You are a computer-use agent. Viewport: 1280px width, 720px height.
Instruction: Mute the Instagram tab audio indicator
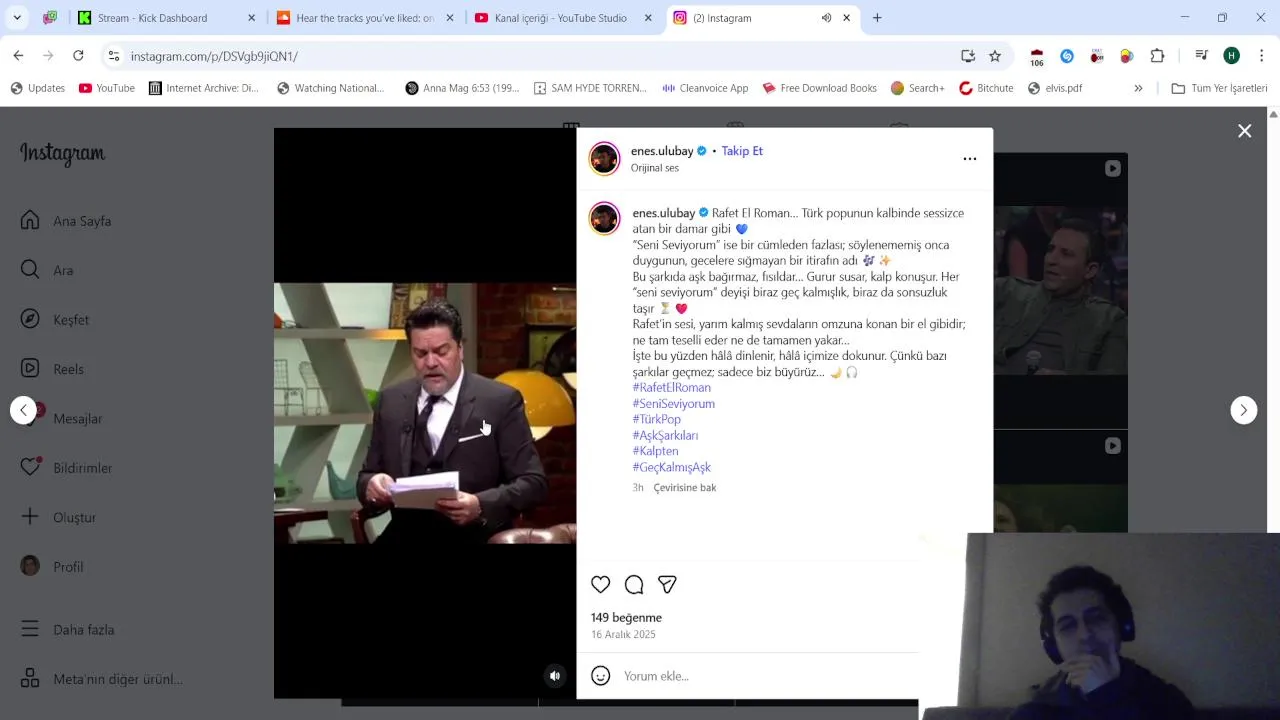click(x=826, y=18)
